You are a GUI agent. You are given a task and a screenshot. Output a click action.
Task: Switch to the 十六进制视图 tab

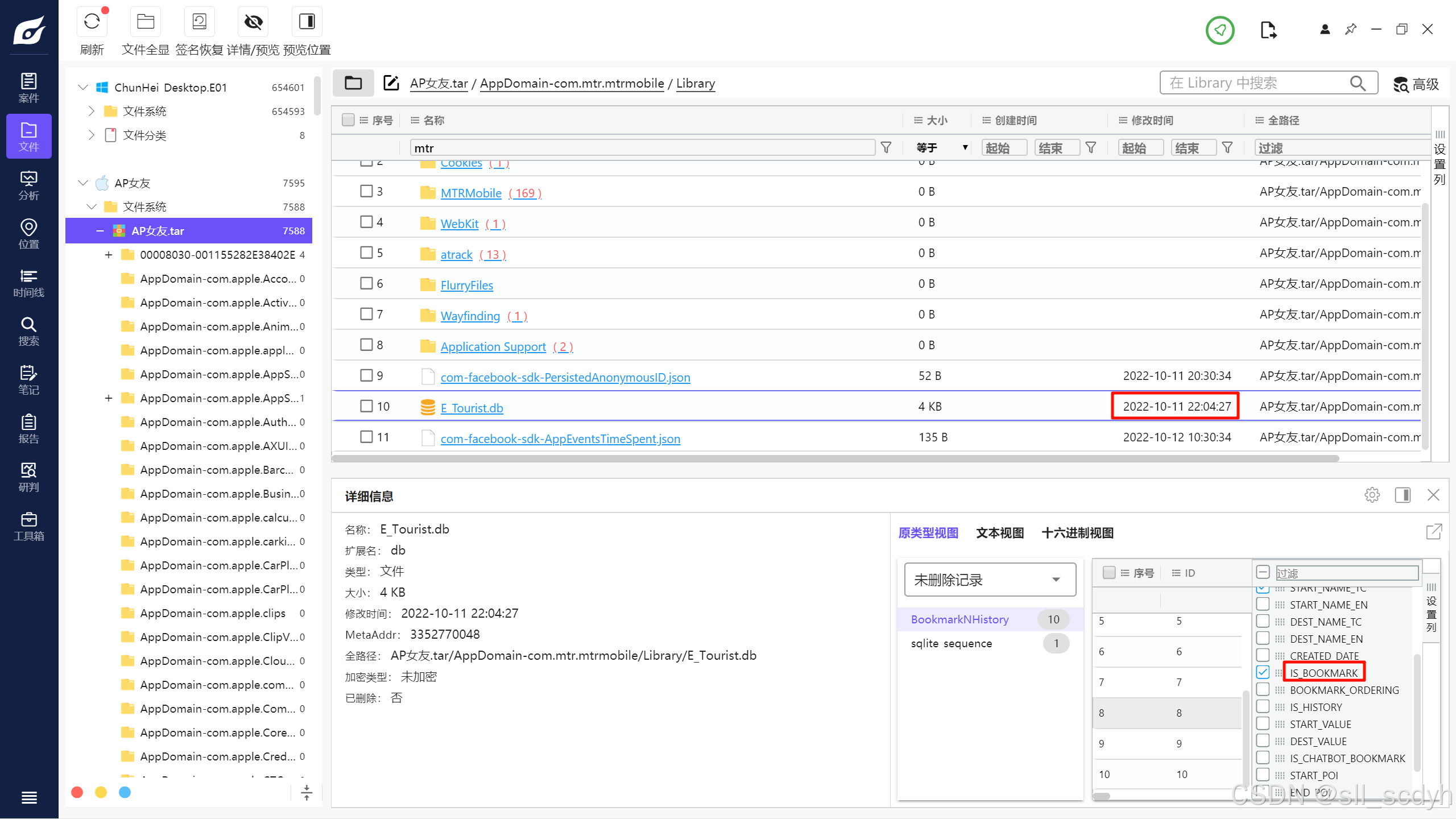[x=1077, y=533]
